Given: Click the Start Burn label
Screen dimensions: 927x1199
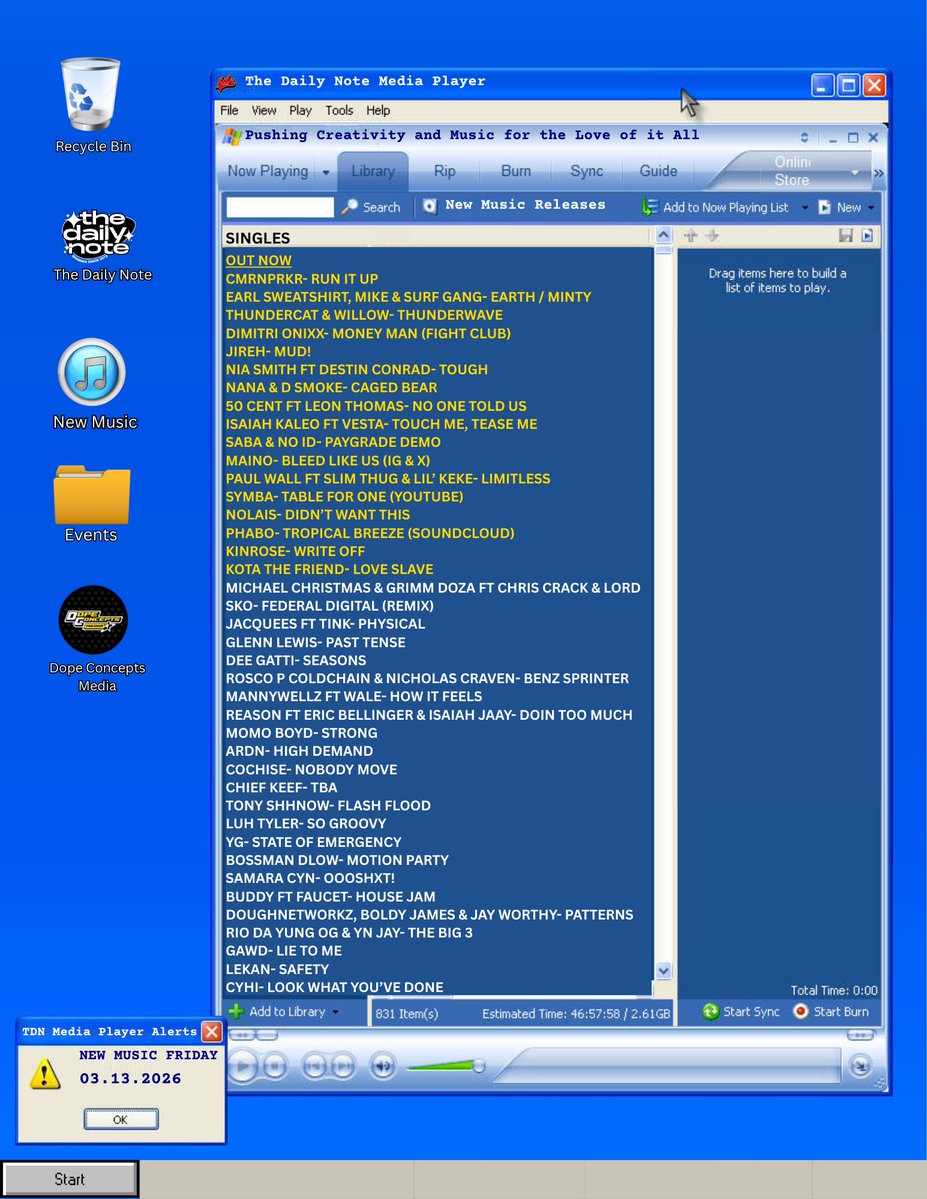Looking at the screenshot, I should [x=841, y=1012].
